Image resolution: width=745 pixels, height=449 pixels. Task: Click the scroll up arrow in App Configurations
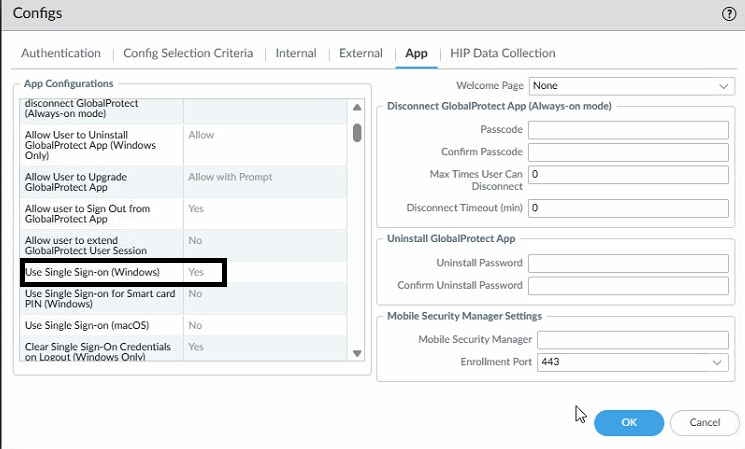357,107
